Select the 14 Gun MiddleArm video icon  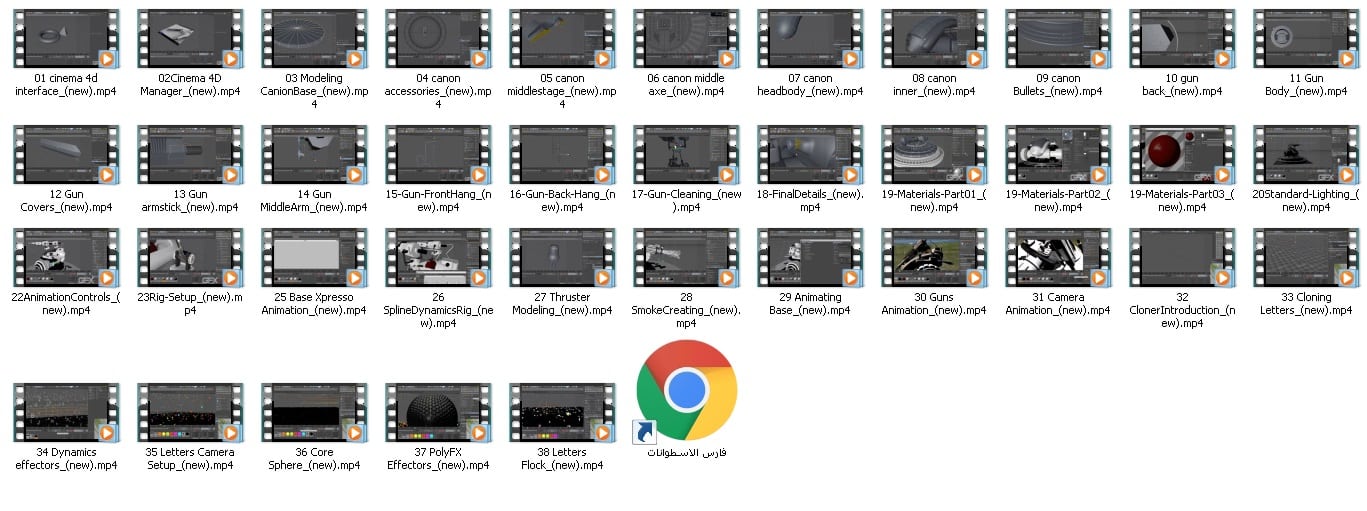[x=314, y=154]
